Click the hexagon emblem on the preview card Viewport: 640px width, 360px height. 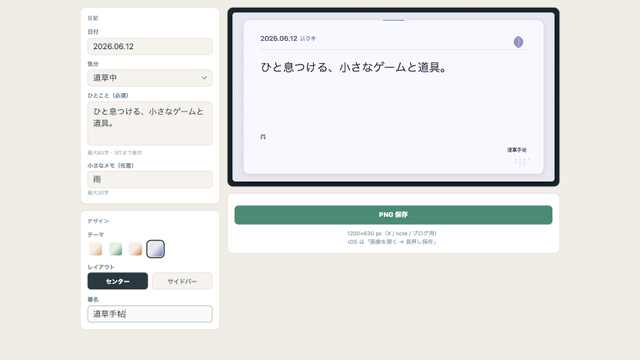pyautogui.click(x=518, y=42)
